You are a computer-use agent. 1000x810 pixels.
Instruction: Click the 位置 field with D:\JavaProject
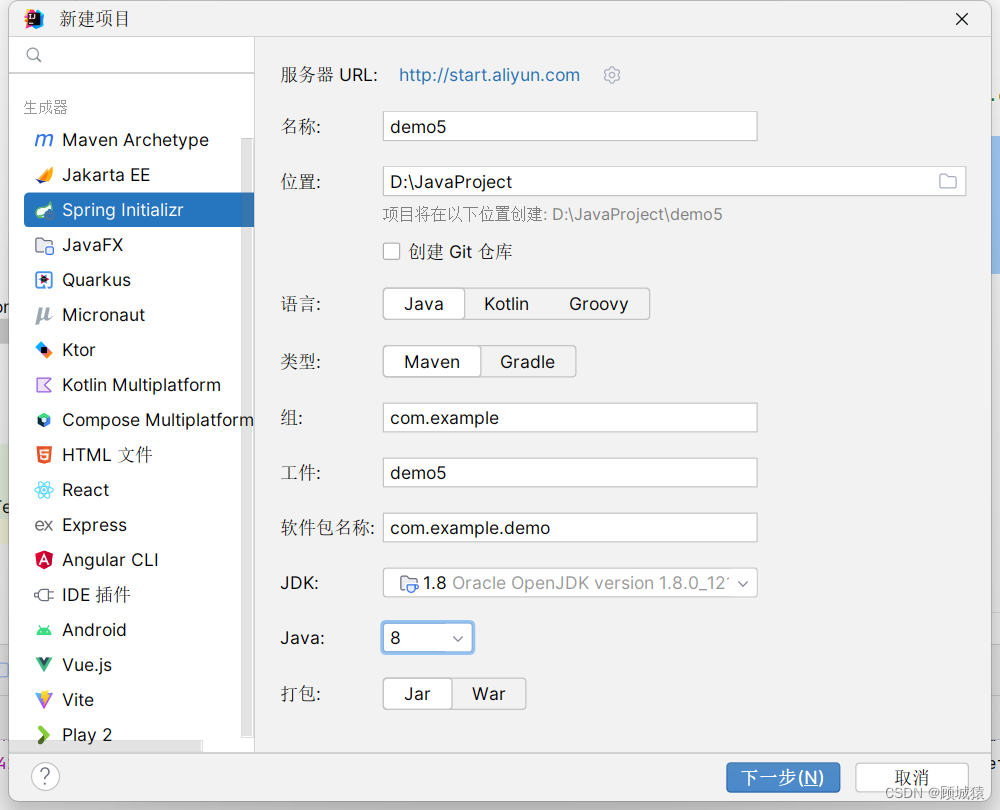(x=674, y=181)
